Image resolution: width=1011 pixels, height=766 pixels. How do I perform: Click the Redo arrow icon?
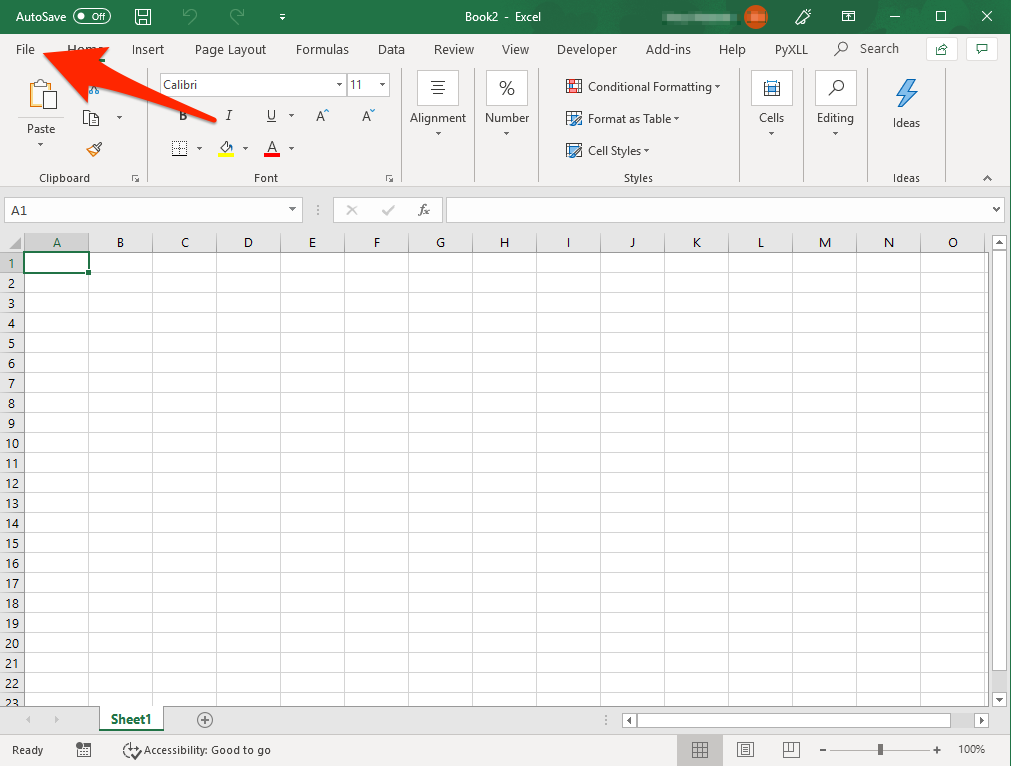click(x=237, y=17)
